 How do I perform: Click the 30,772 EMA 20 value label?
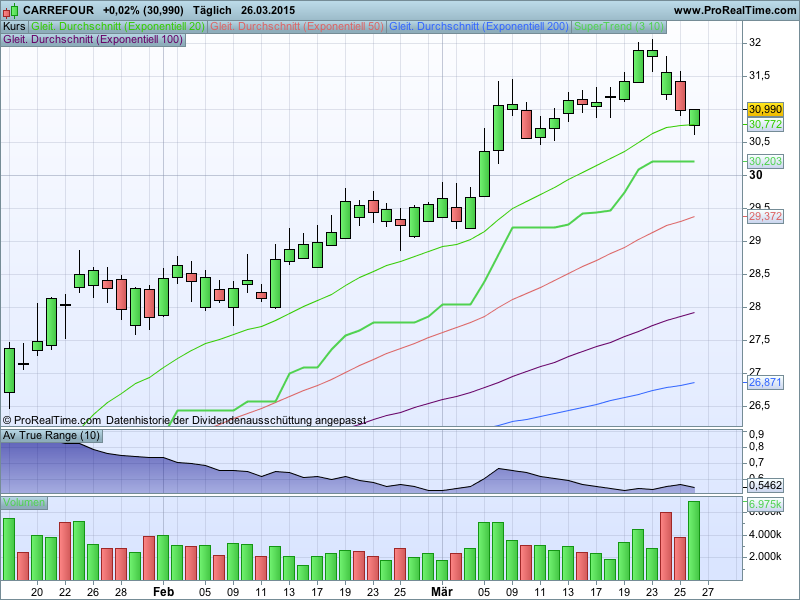[x=765, y=124]
